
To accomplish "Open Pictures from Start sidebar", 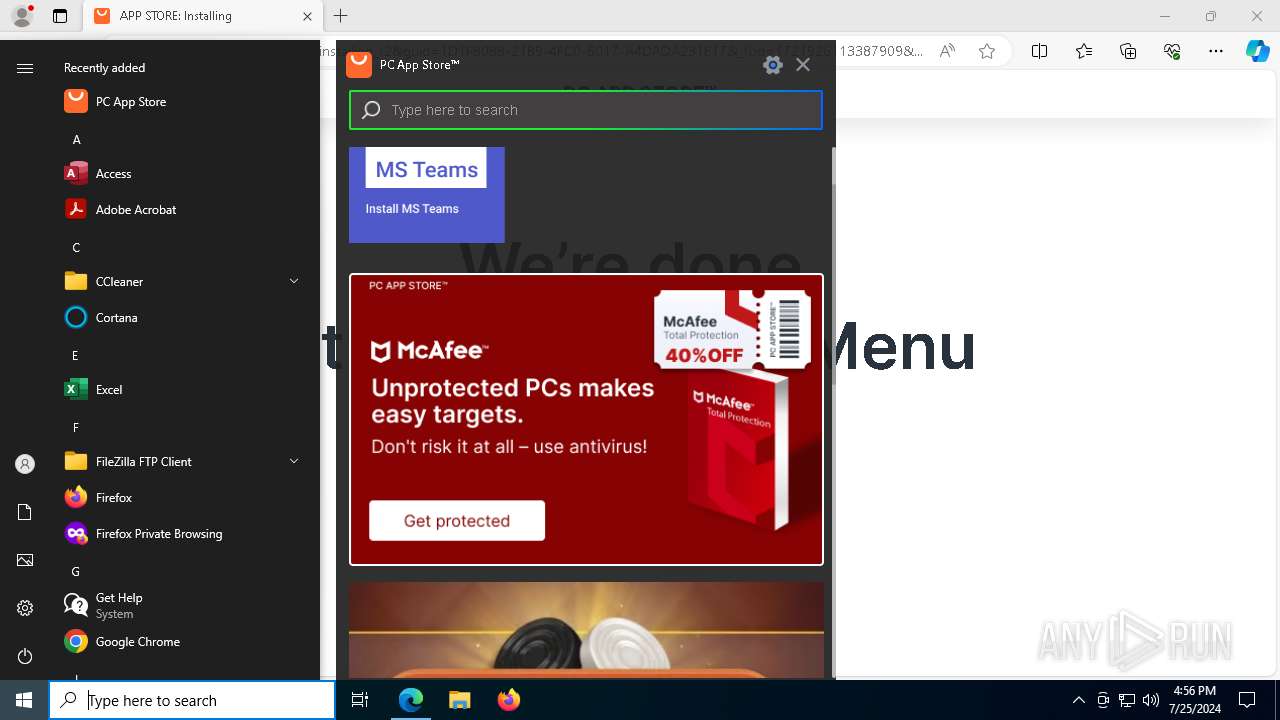I will point(25,560).
